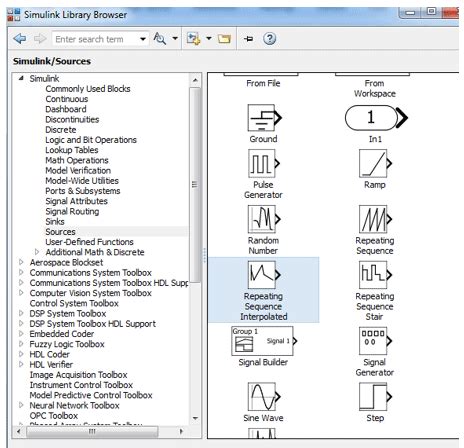Viewport: 464px width, 448px height.
Task: Select the Signal Generator block
Action: coord(375,341)
